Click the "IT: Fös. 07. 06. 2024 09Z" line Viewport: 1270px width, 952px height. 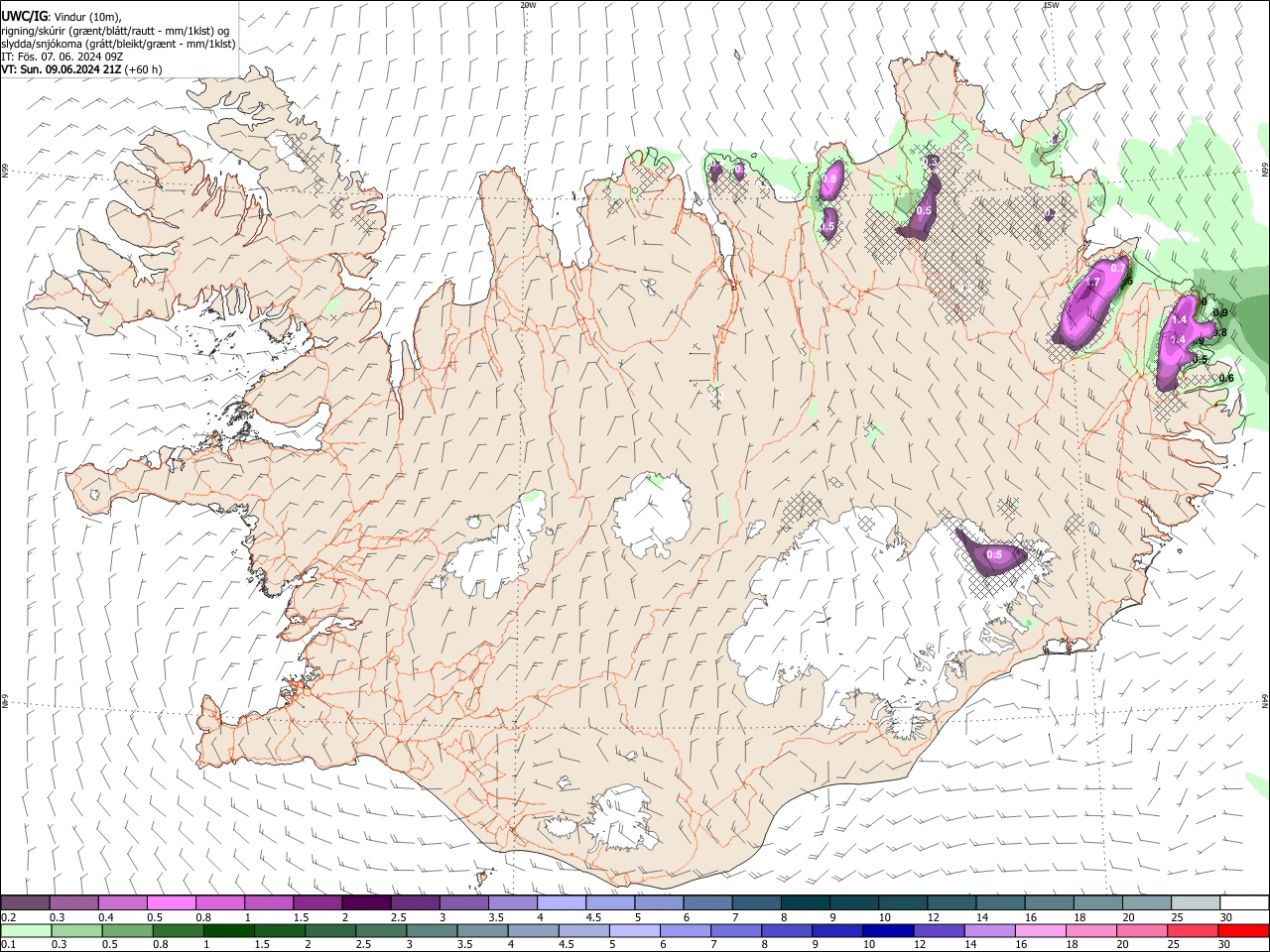pos(62,57)
